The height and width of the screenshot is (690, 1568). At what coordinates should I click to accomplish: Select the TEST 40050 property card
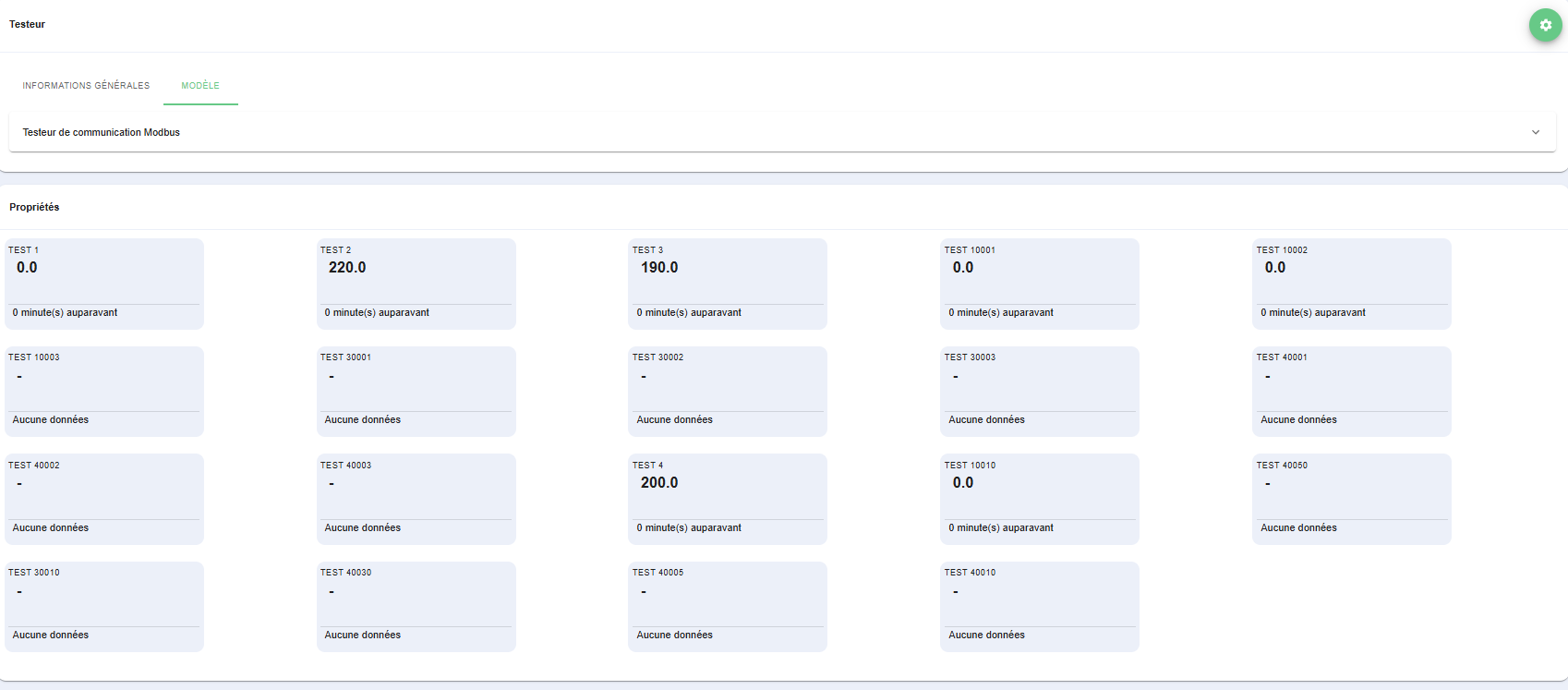1351,499
